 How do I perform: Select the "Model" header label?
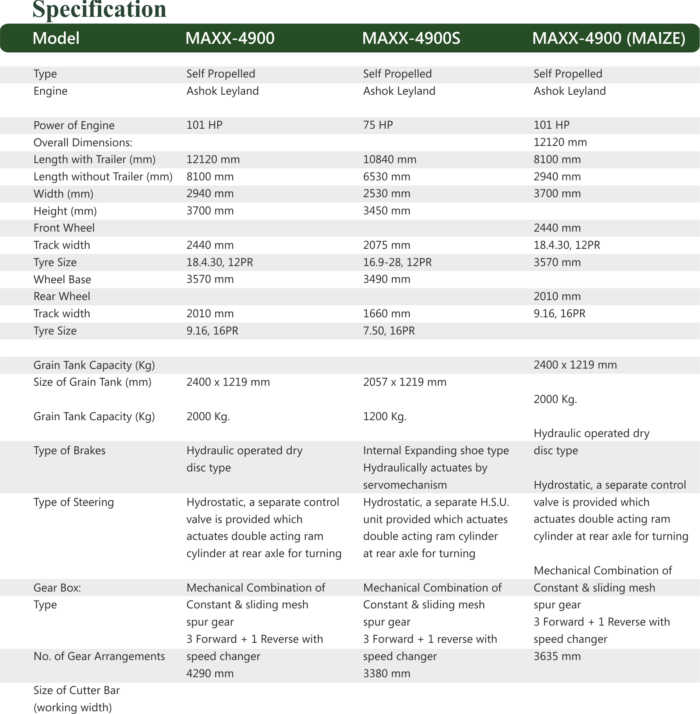click(x=56, y=38)
